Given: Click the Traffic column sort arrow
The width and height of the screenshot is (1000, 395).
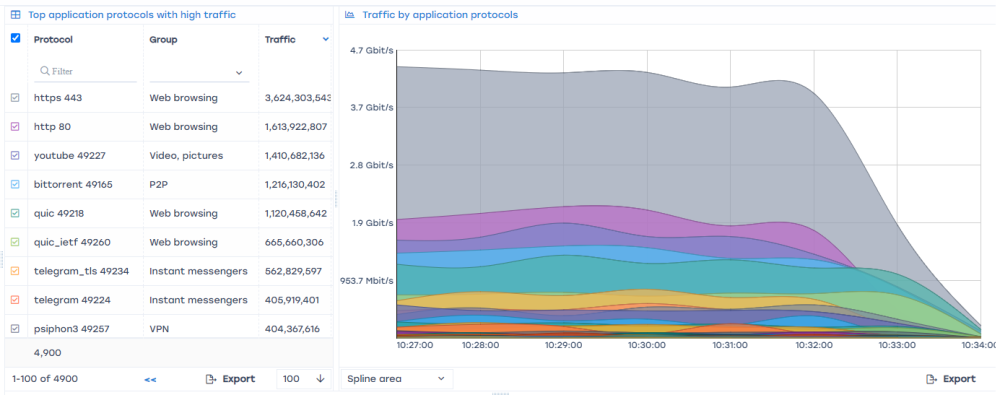Looking at the screenshot, I should [326, 40].
